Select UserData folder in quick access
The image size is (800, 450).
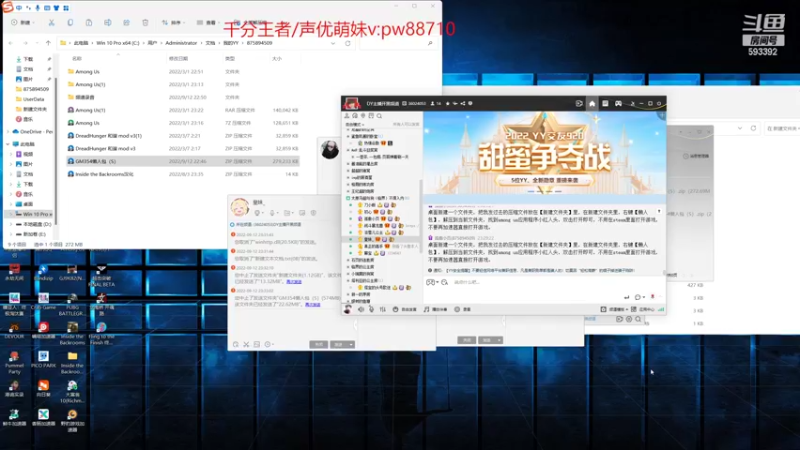tap(30, 99)
